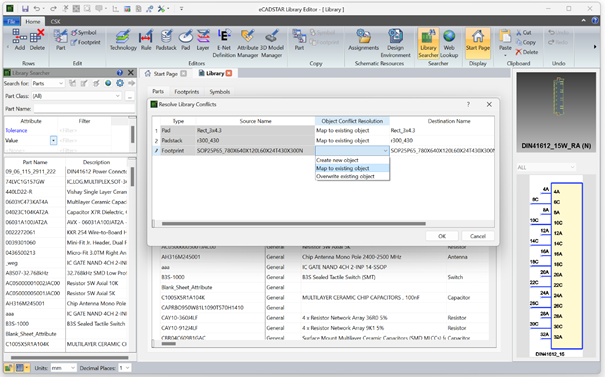
Task: Click the Paste icon in Clipboard group
Action: 505,40
